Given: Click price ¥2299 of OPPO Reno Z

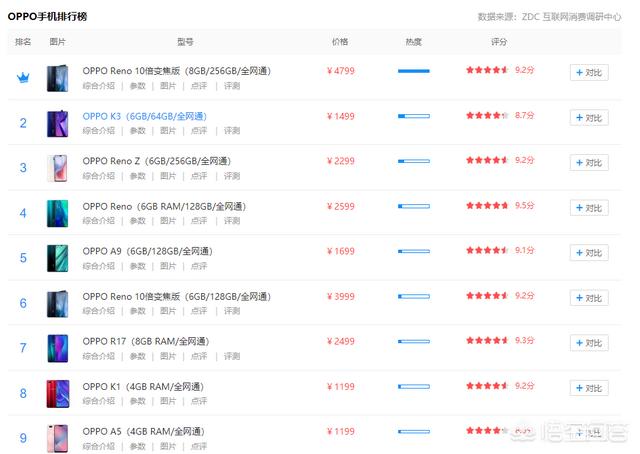Looking at the screenshot, I should (341, 161).
